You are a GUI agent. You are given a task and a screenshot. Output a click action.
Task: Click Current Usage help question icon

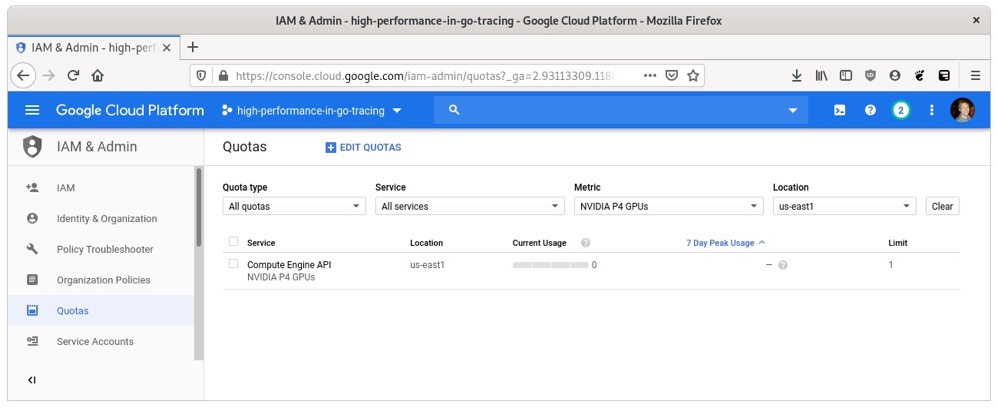coord(586,243)
